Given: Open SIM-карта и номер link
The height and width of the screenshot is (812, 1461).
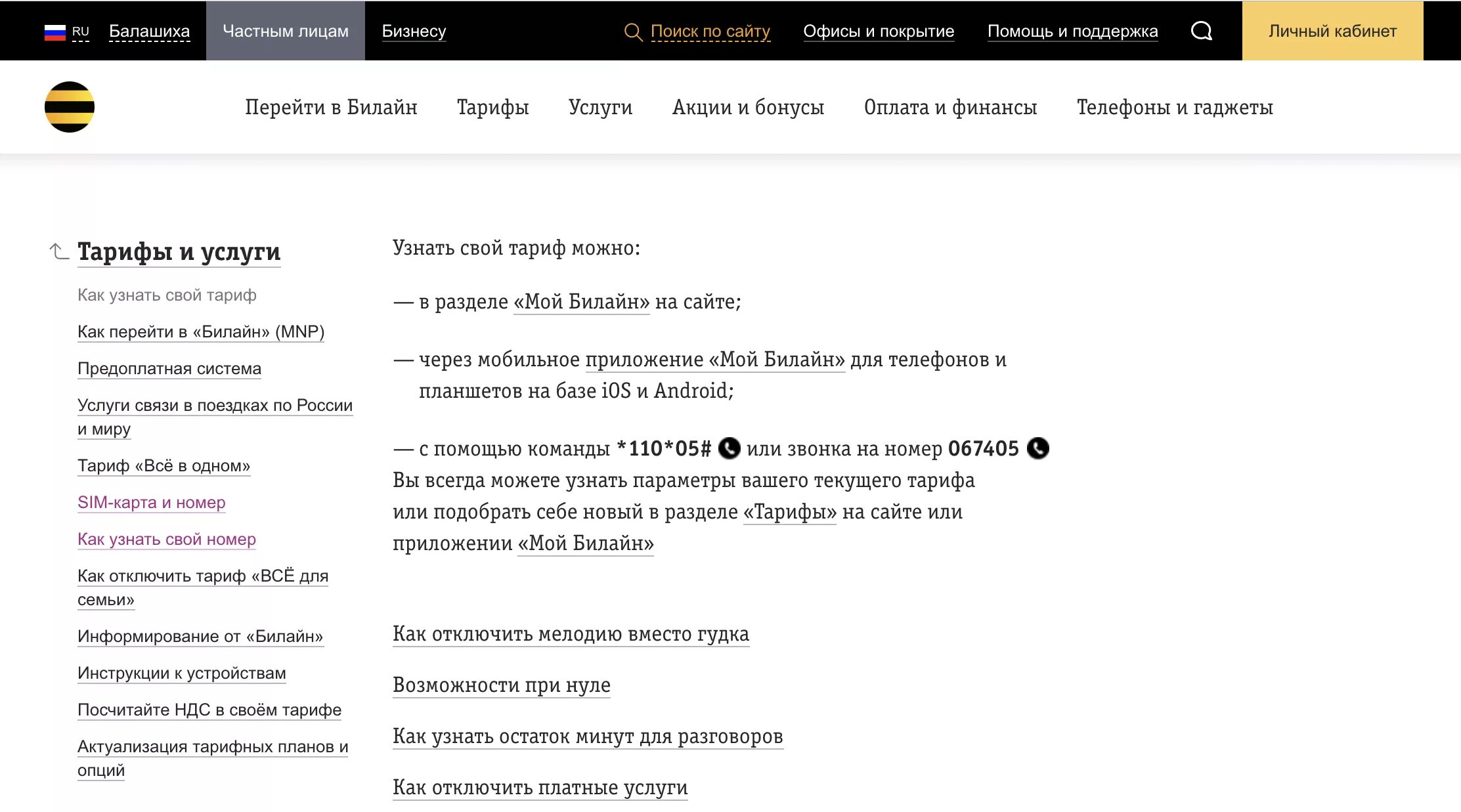Looking at the screenshot, I should (151, 503).
